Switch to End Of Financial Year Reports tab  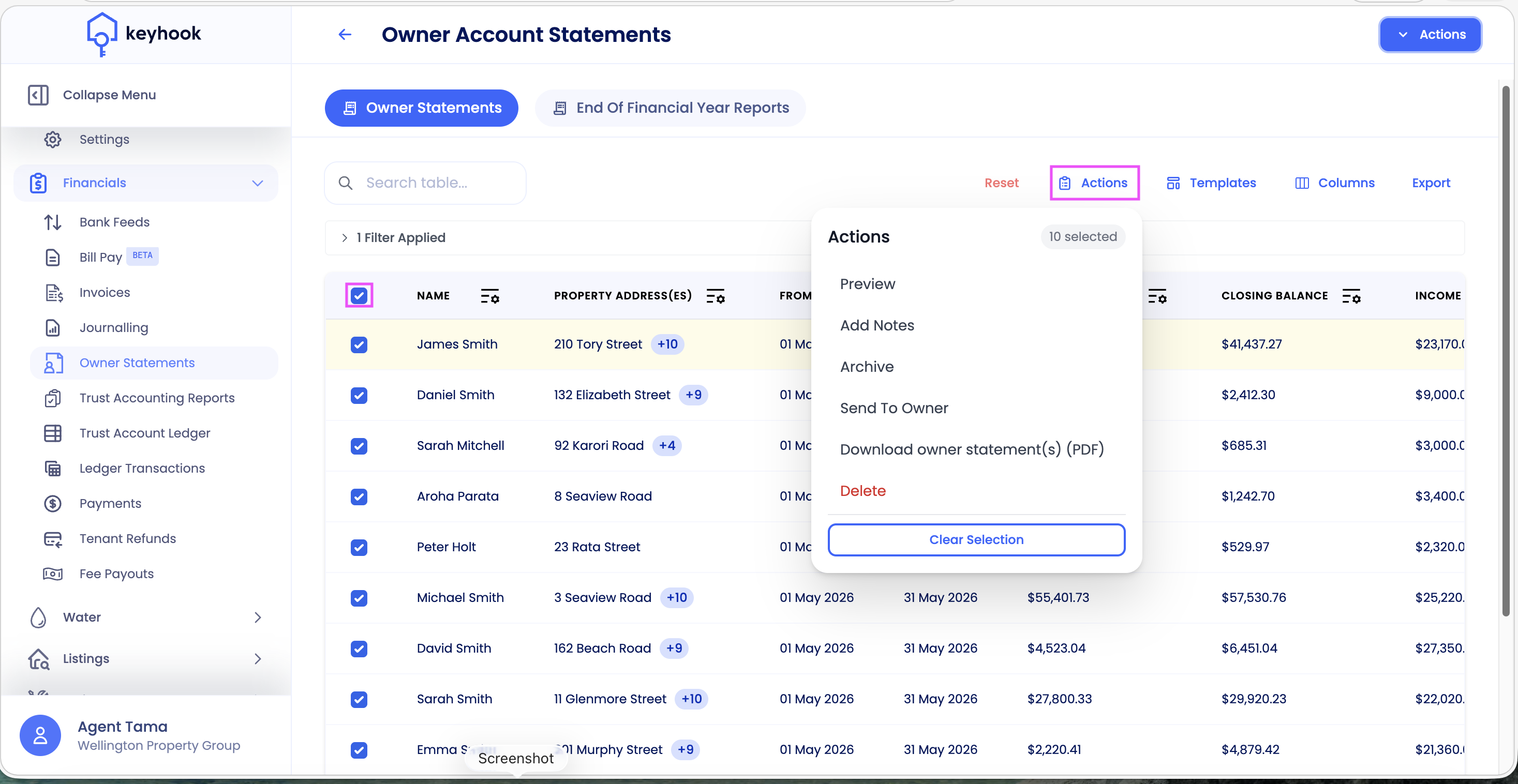coord(670,108)
